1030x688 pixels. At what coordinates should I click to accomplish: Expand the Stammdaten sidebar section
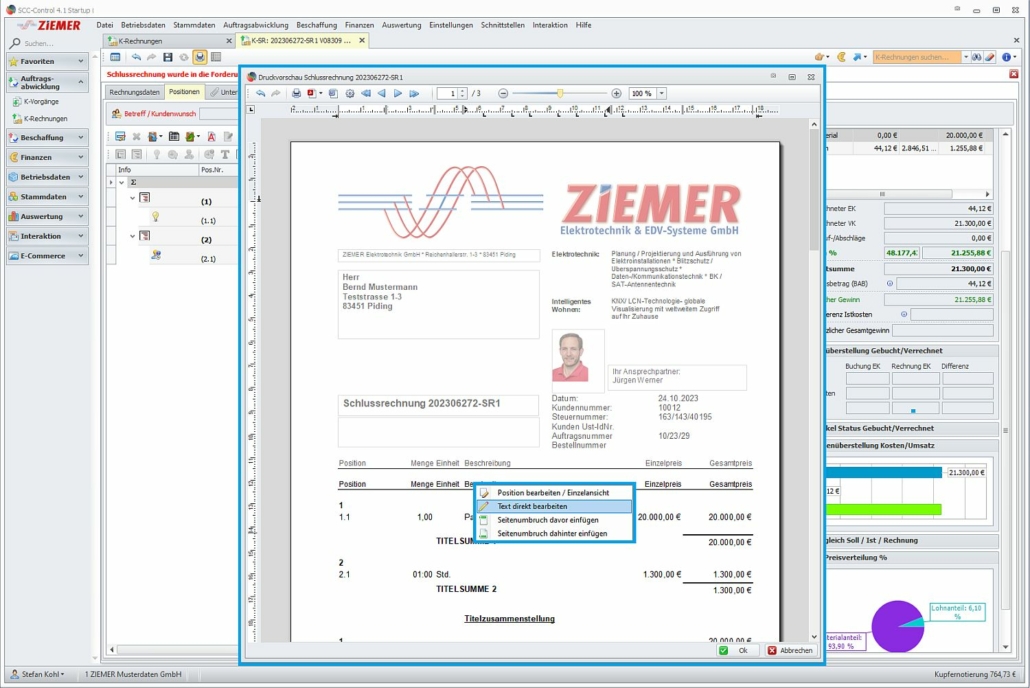point(47,196)
